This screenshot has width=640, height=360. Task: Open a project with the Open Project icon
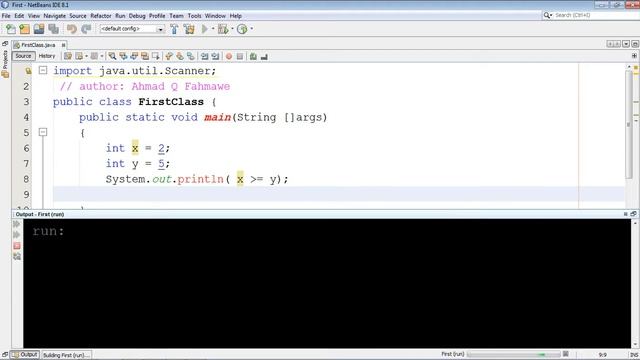pyautogui.click(x=39, y=29)
